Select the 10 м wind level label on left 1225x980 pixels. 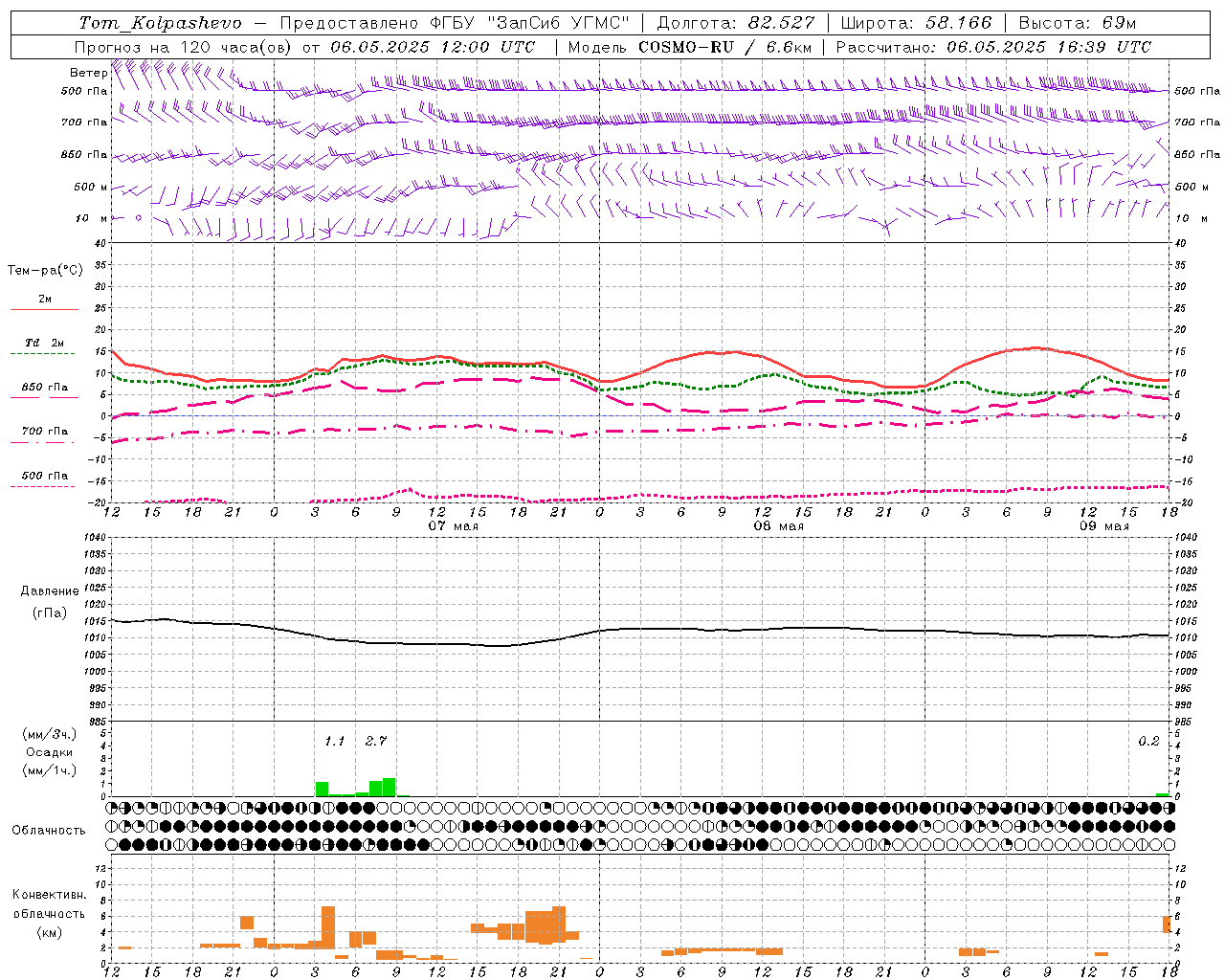pos(91,218)
